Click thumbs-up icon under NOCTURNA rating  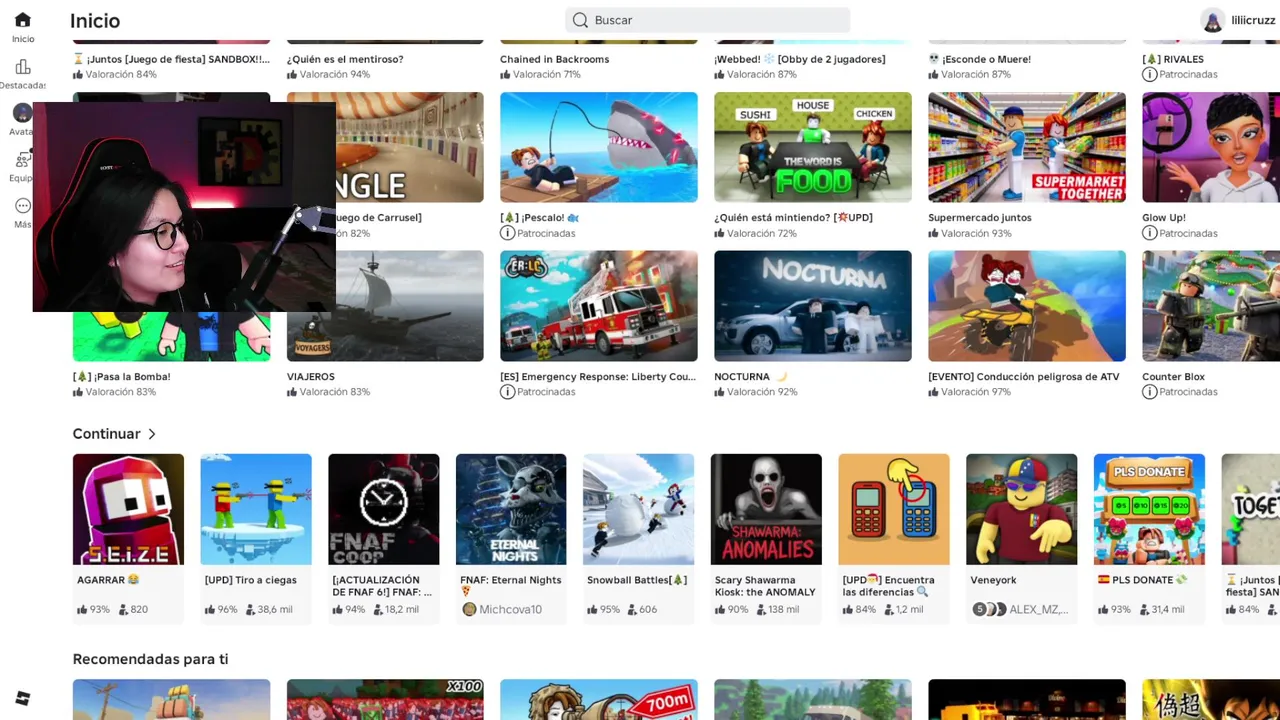720,392
